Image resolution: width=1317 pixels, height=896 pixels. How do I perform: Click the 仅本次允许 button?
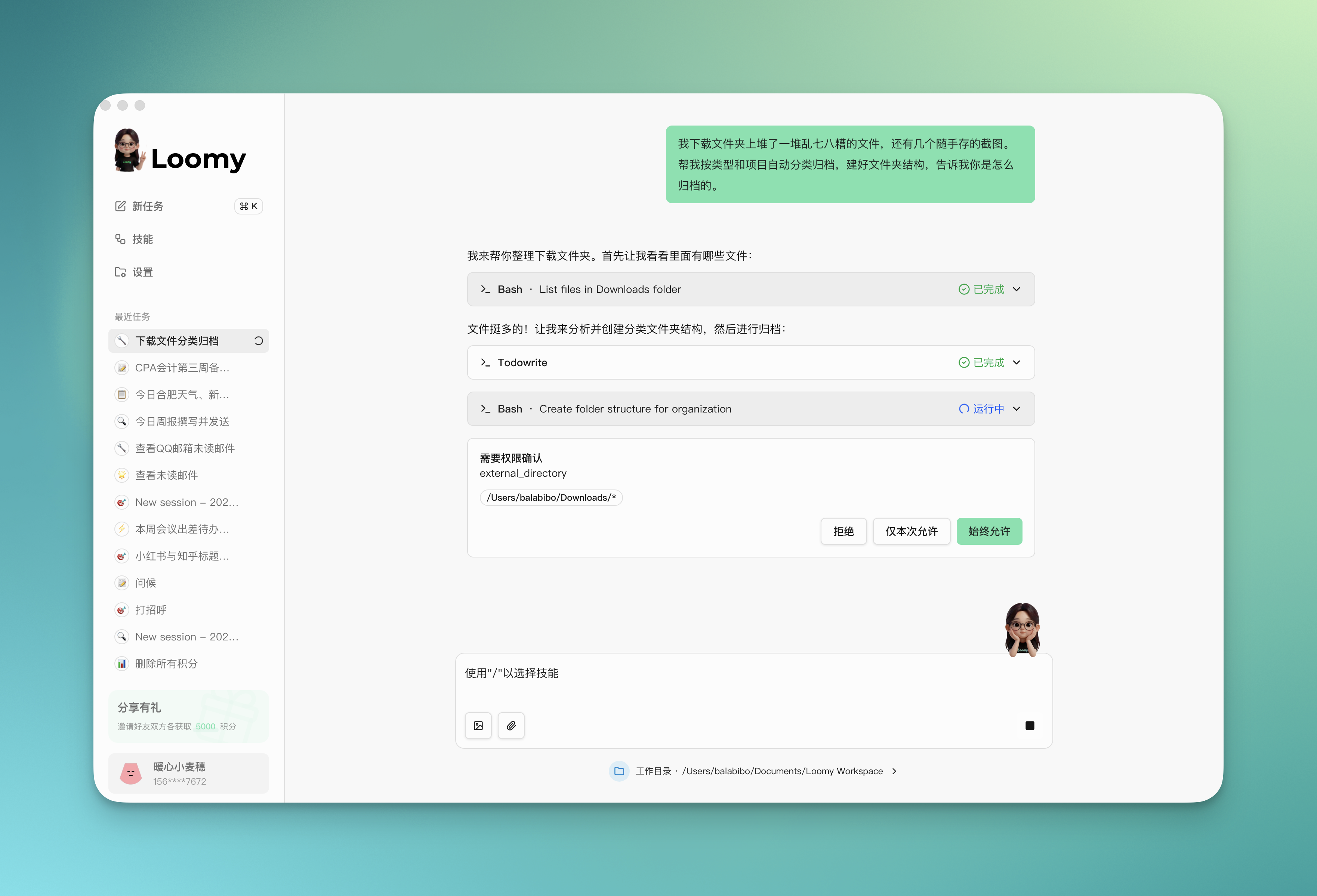point(911,531)
